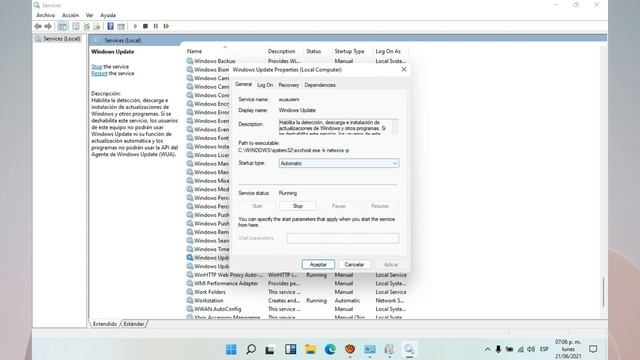
Task: Go back with the toolbar back arrow
Action: coord(38,26)
